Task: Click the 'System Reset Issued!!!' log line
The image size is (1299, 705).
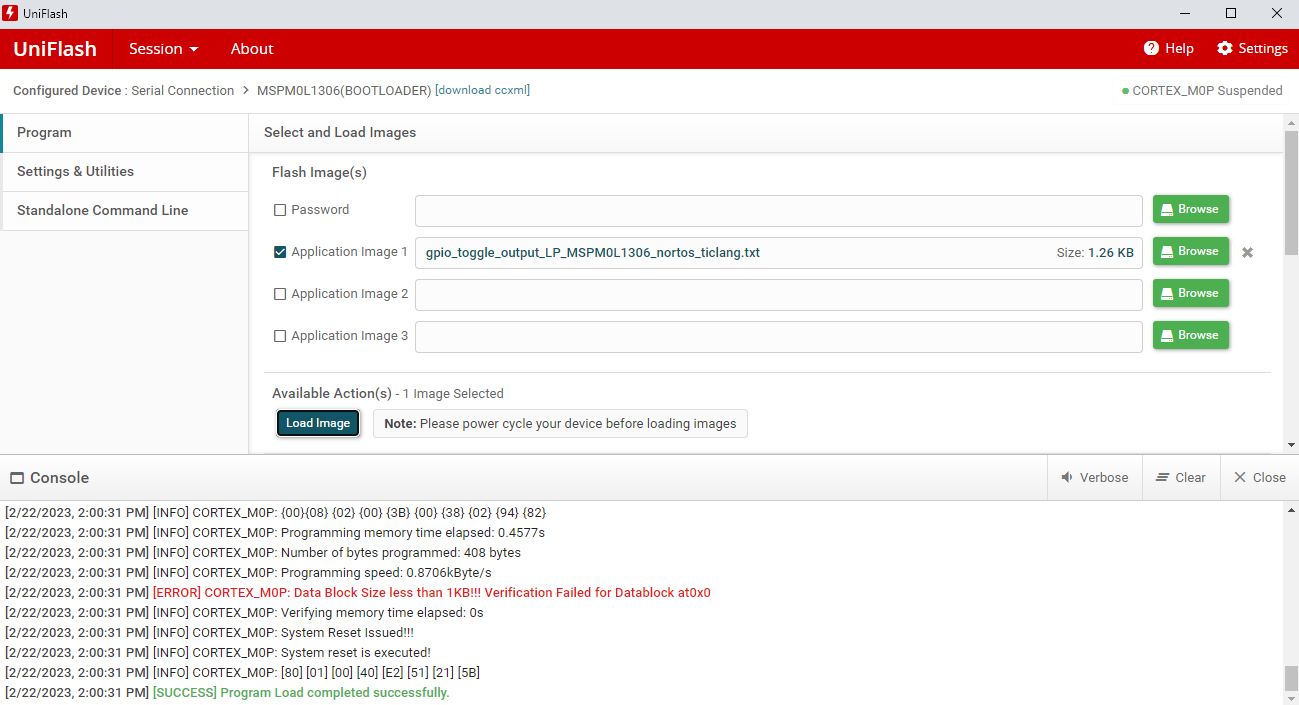Action: (209, 633)
